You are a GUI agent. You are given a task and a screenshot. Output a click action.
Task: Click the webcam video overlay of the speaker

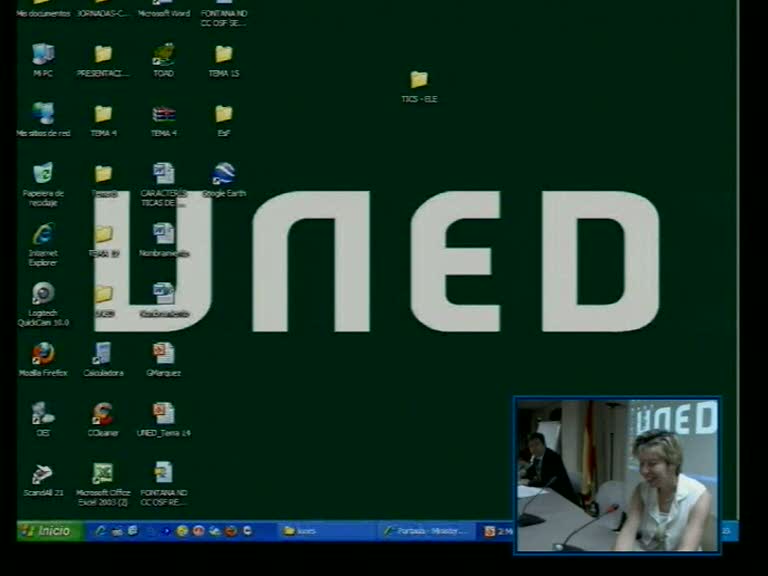click(x=617, y=475)
